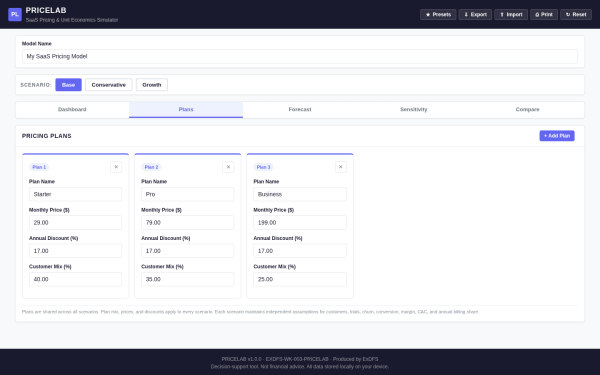The height and width of the screenshot is (375, 600).
Task: Click Plan 3 annual discount field
Action: [300, 251]
